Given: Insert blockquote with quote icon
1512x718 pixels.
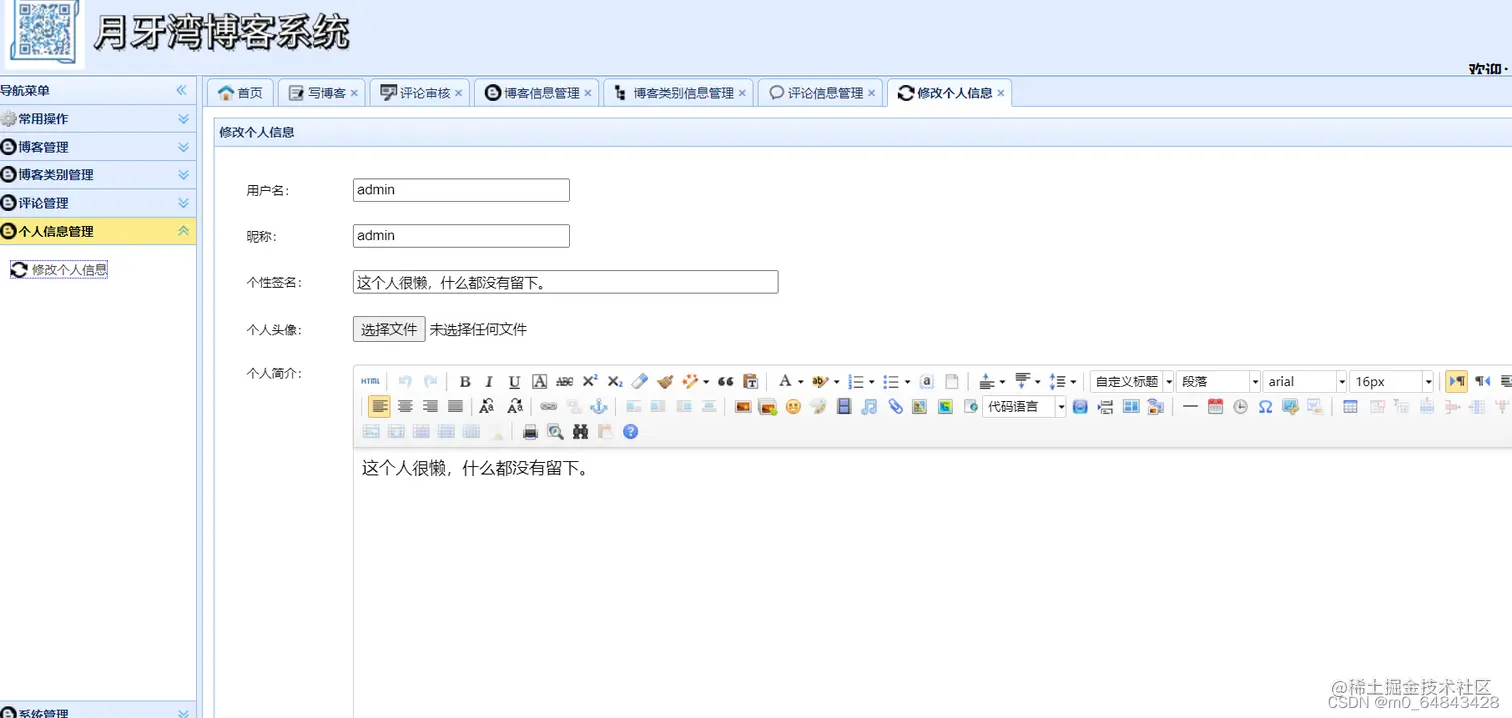Looking at the screenshot, I should coord(726,382).
